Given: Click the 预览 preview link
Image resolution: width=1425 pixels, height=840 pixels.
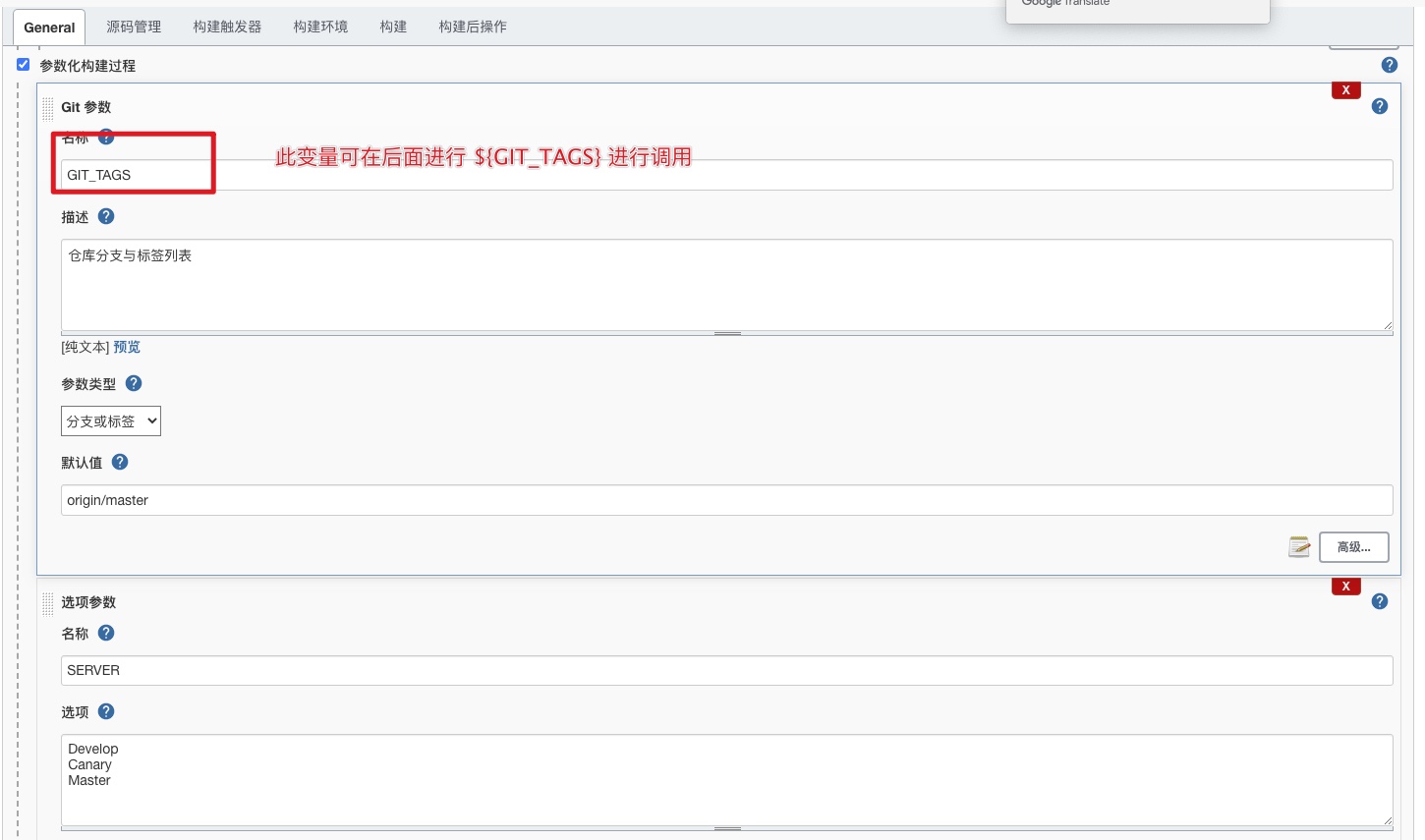Looking at the screenshot, I should (127, 347).
